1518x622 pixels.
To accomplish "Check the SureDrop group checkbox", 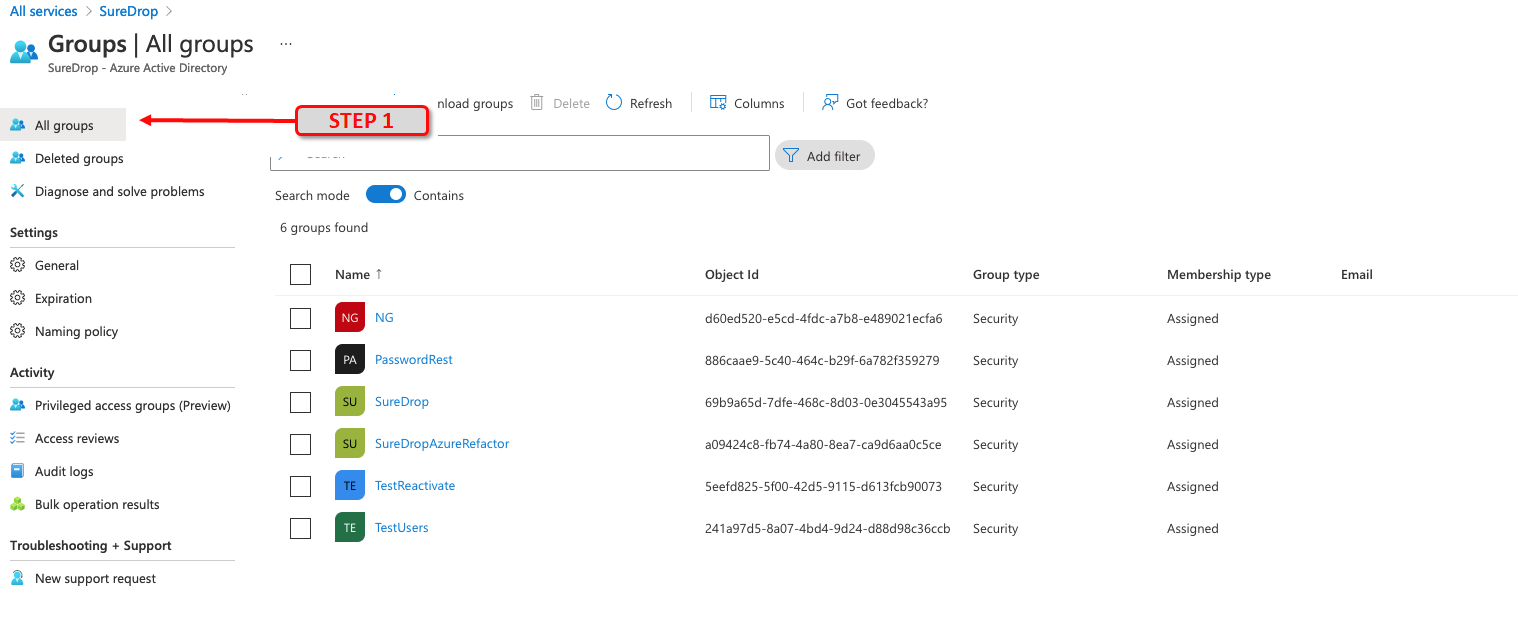I will click(300, 402).
